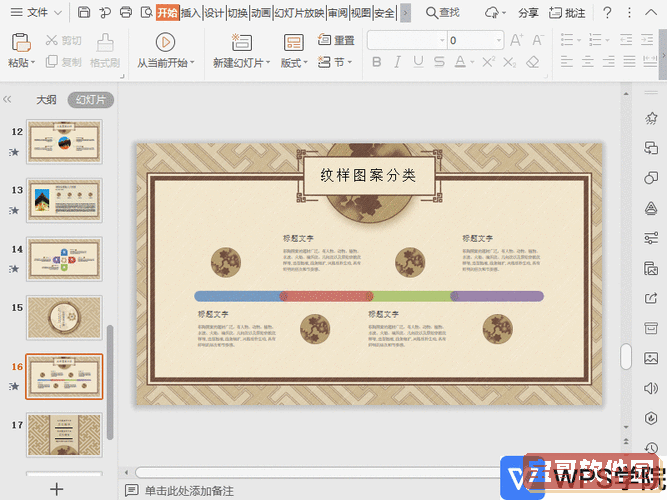Click the Clear Formatting eraser icon

[533, 62]
